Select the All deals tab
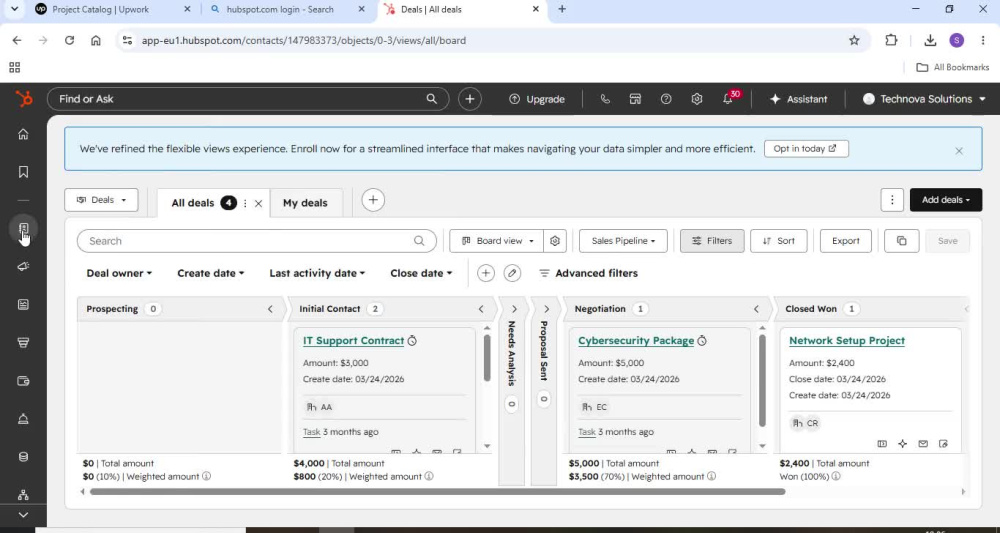Viewport: 1000px width, 533px height. click(x=193, y=203)
